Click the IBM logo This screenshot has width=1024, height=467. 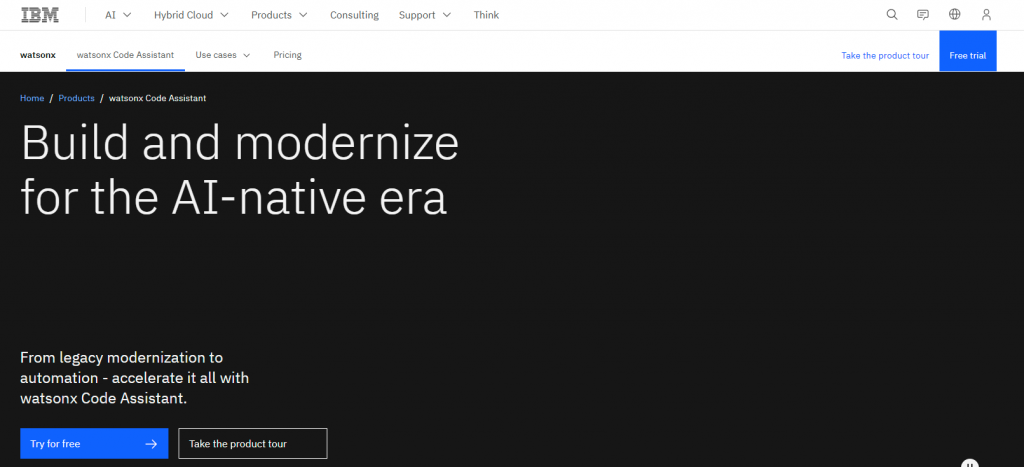40,15
